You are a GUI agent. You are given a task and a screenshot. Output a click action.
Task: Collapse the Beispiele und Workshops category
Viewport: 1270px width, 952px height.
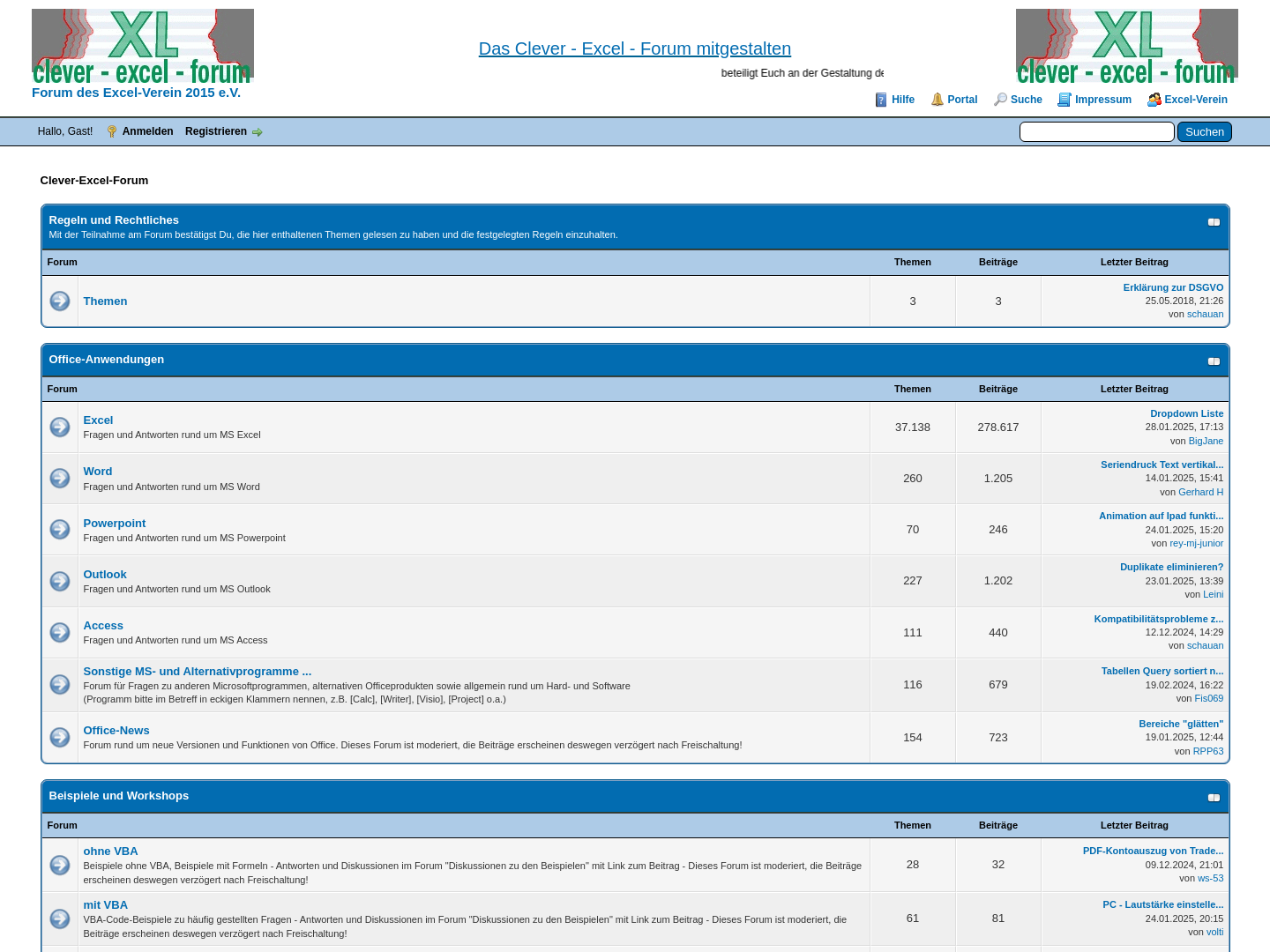[1214, 798]
